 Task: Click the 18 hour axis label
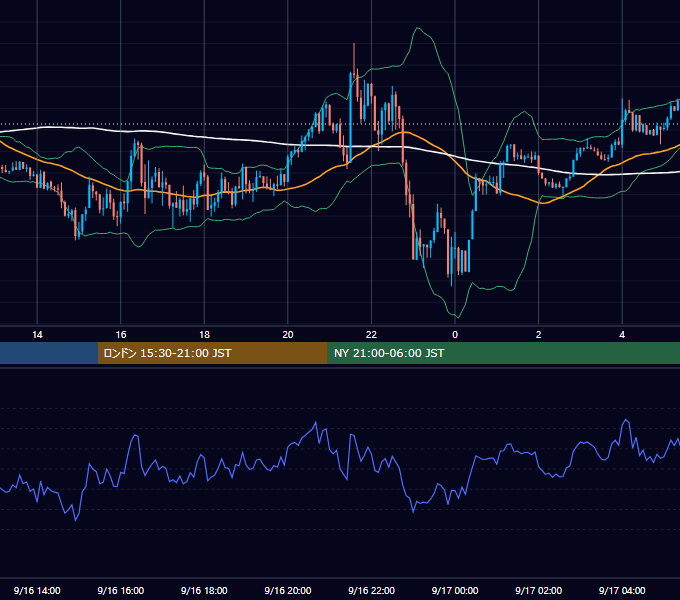[x=204, y=335]
